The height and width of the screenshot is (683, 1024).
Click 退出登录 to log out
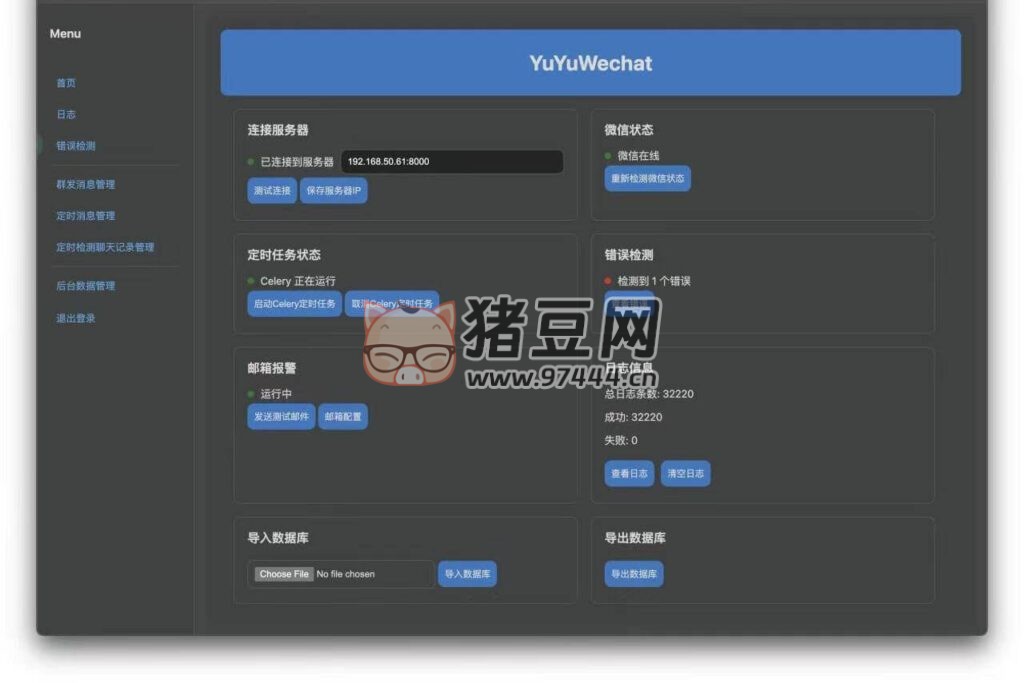click(76, 318)
